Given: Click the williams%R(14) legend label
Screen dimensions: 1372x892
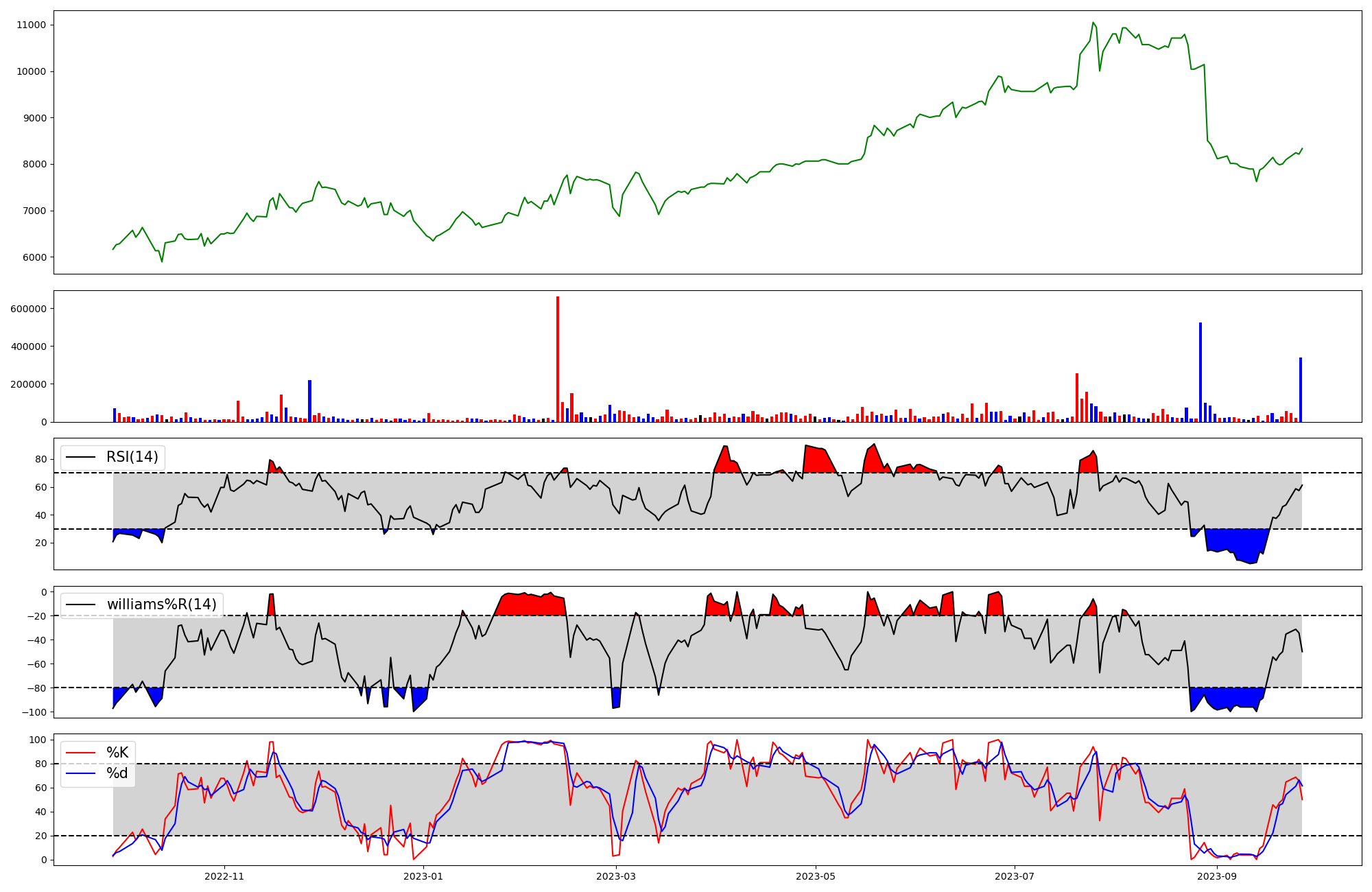Looking at the screenshot, I should pyautogui.click(x=161, y=605).
